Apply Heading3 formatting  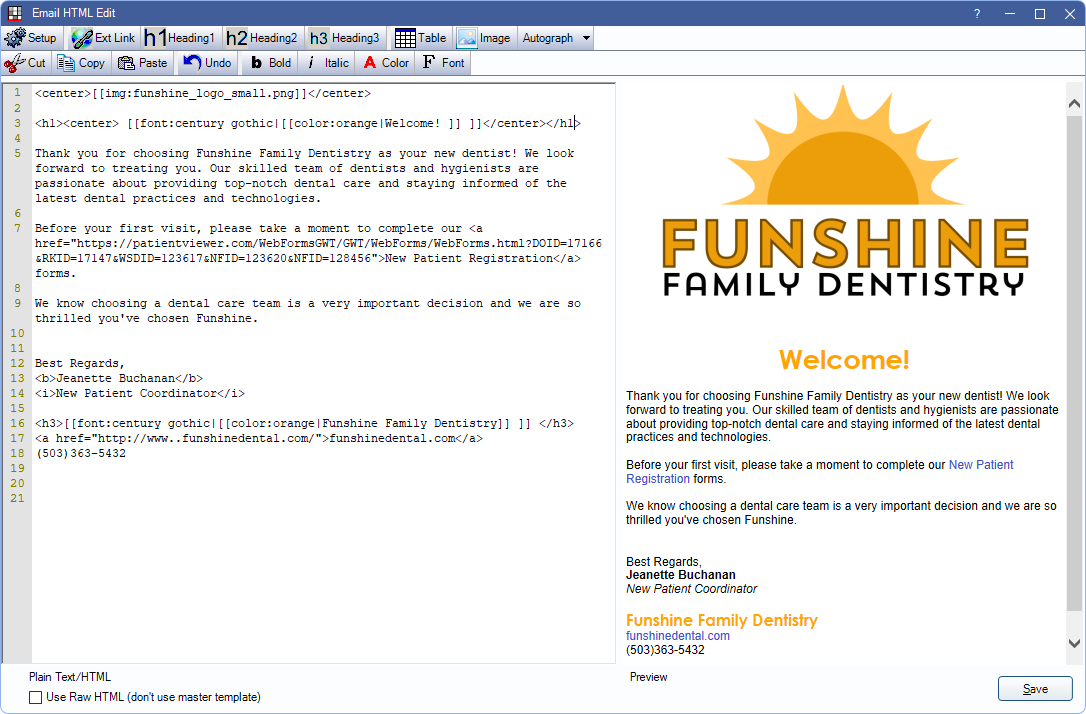[344, 38]
